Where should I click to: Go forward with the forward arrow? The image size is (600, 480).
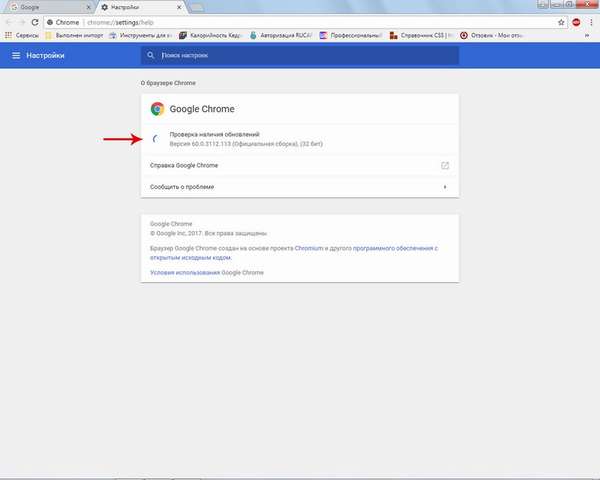pos(22,22)
